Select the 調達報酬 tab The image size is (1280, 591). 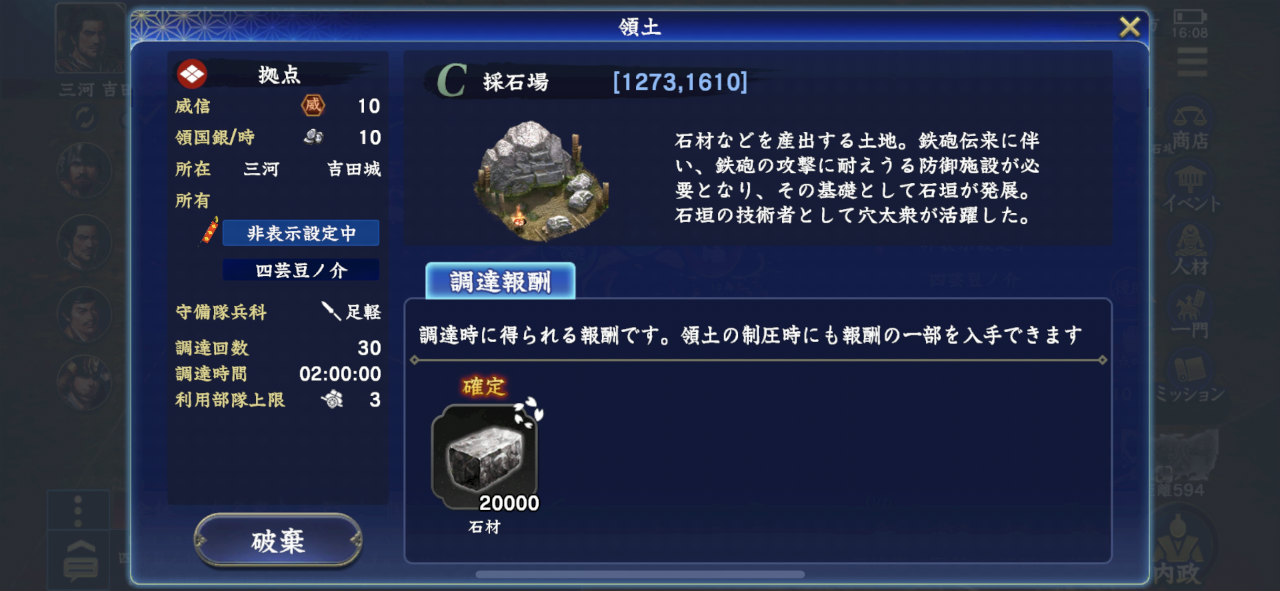[500, 281]
